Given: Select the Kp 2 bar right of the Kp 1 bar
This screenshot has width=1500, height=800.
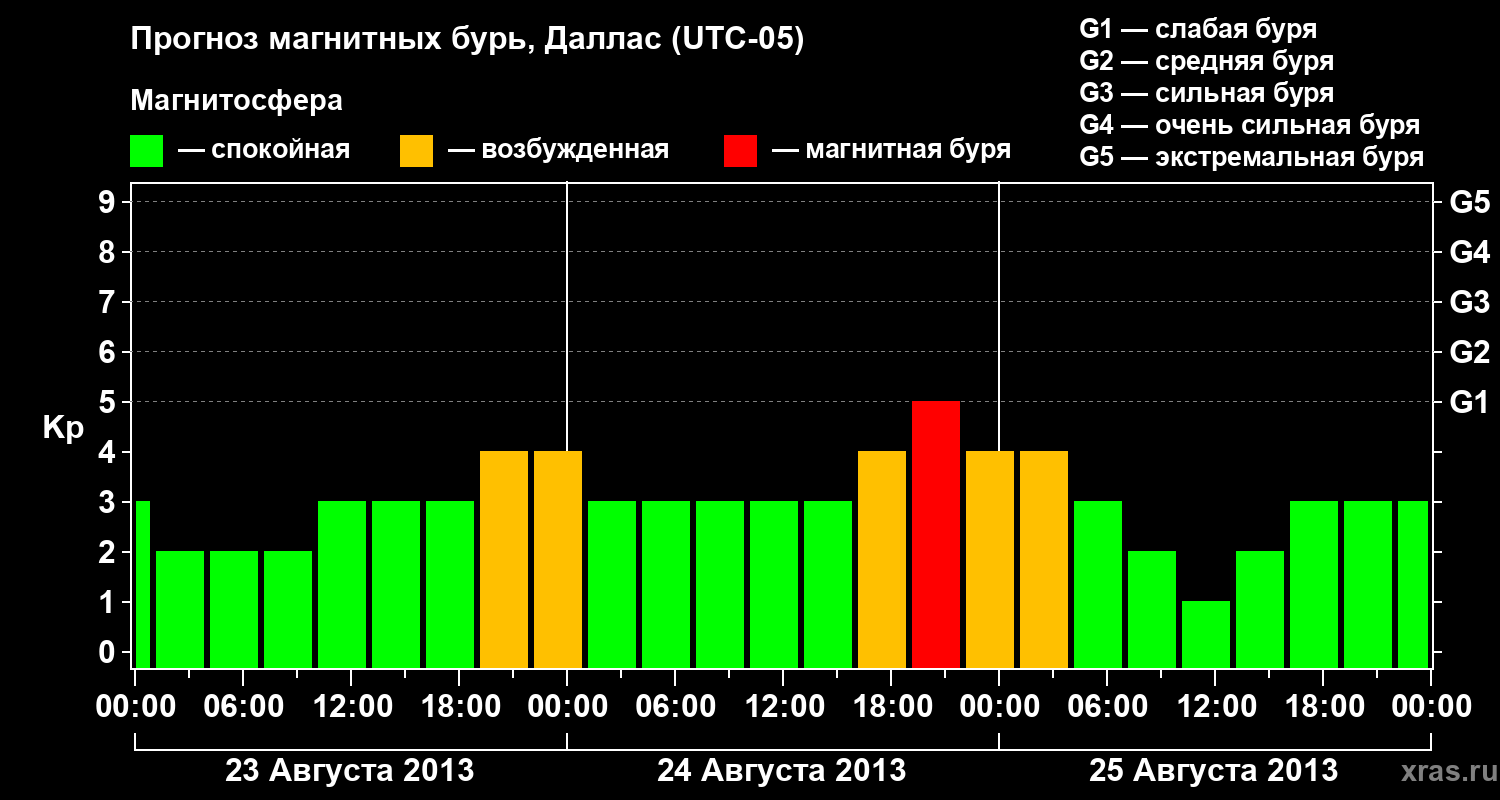Looking at the screenshot, I should [x=1260, y=610].
